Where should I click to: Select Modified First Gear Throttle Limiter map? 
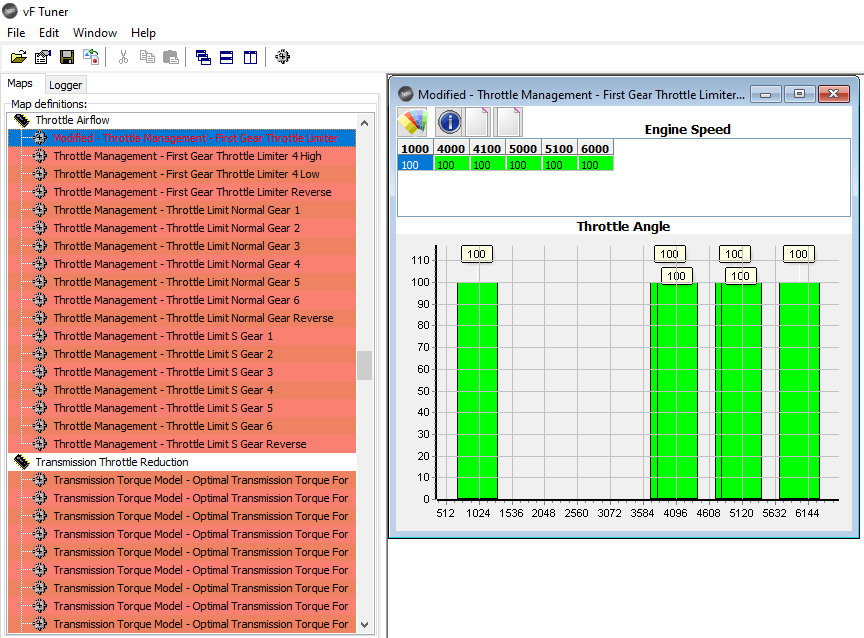(196, 138)
